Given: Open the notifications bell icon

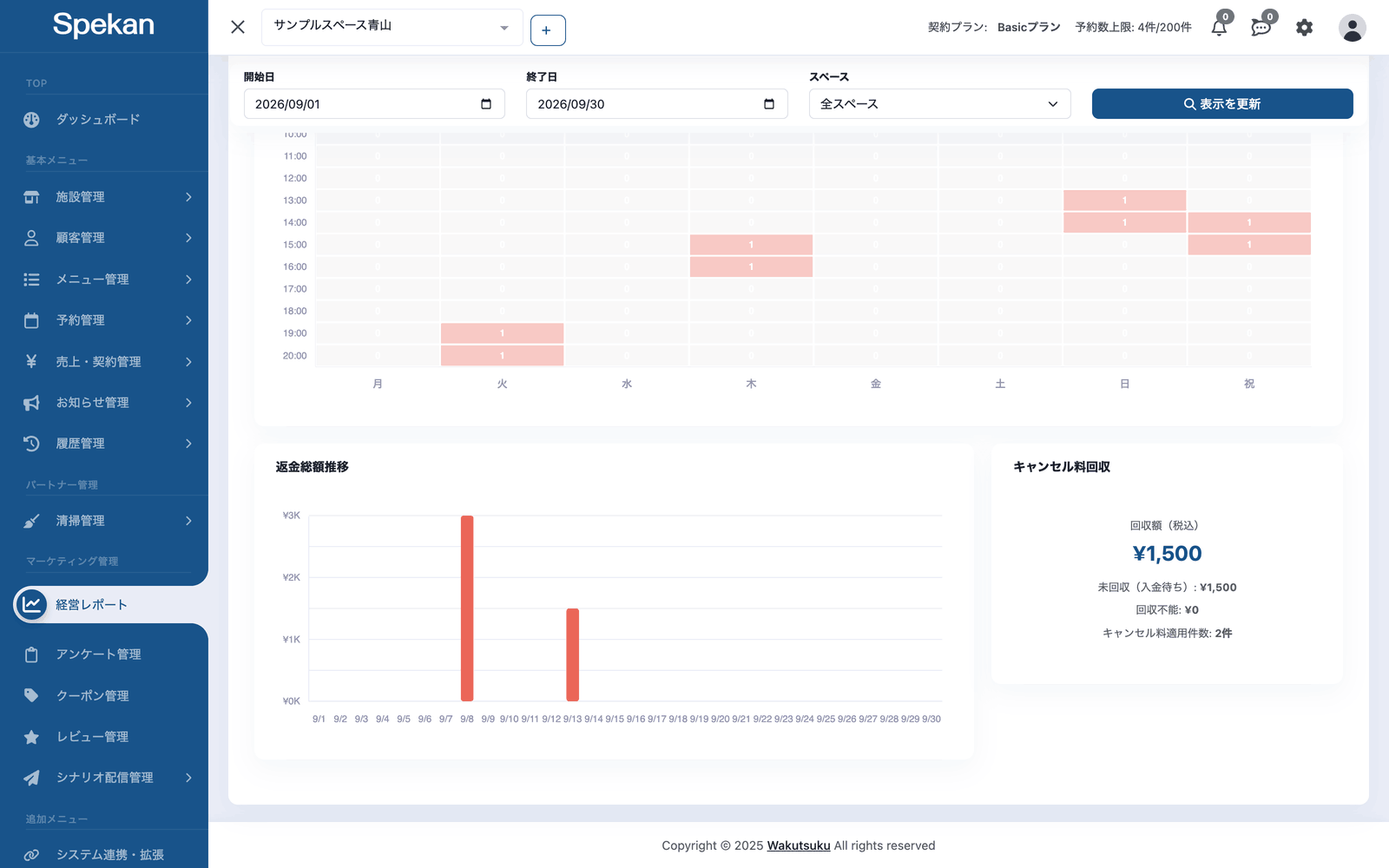Looking at the screenshot, I should pos(1219,28).
